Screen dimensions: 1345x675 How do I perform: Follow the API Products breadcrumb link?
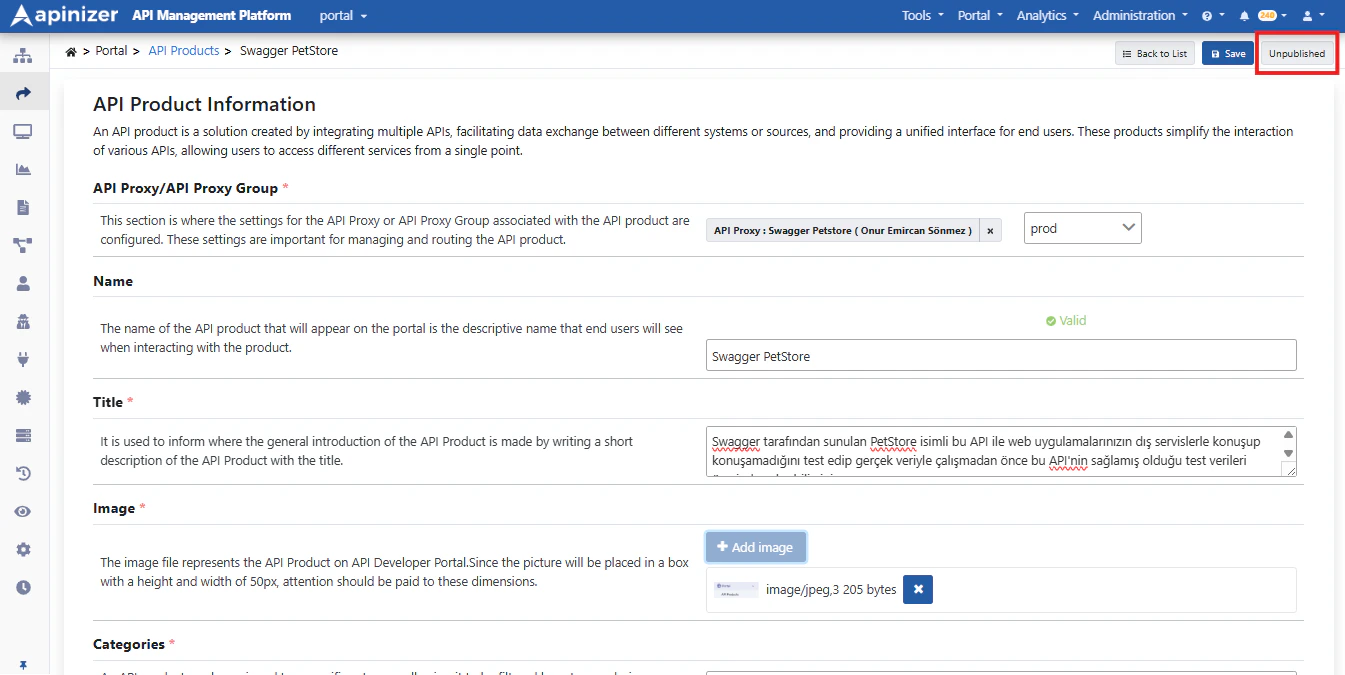[x=184, y=51]
